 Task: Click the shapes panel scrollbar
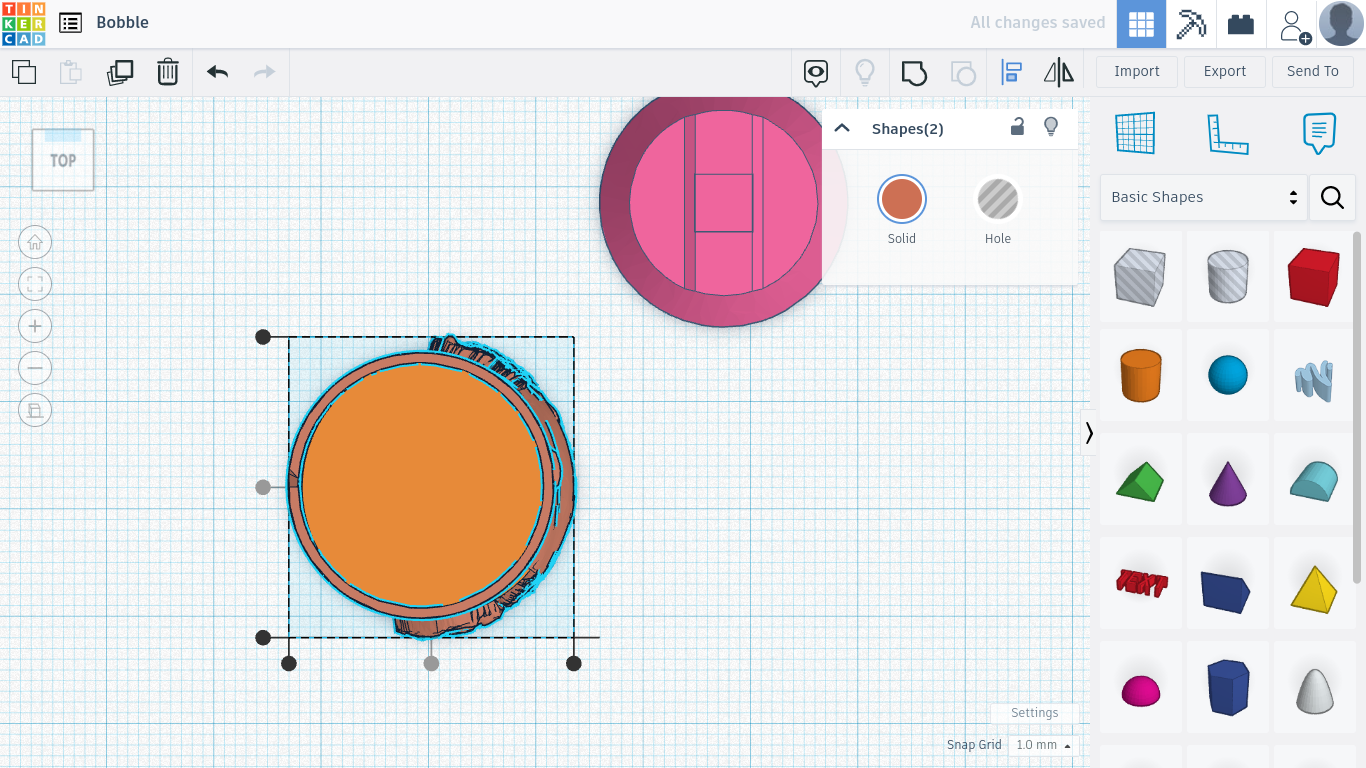pos(1357,406)
